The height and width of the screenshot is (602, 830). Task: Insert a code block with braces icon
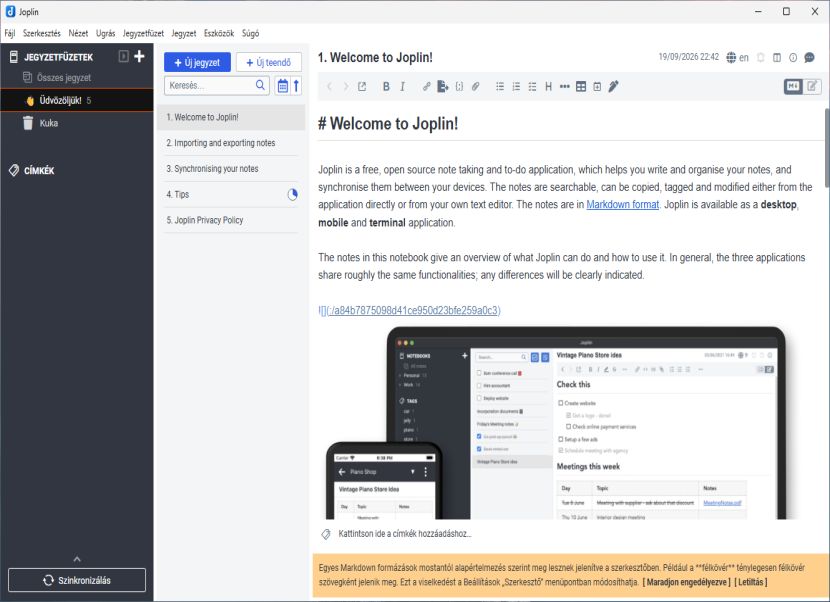pos(459,86)
